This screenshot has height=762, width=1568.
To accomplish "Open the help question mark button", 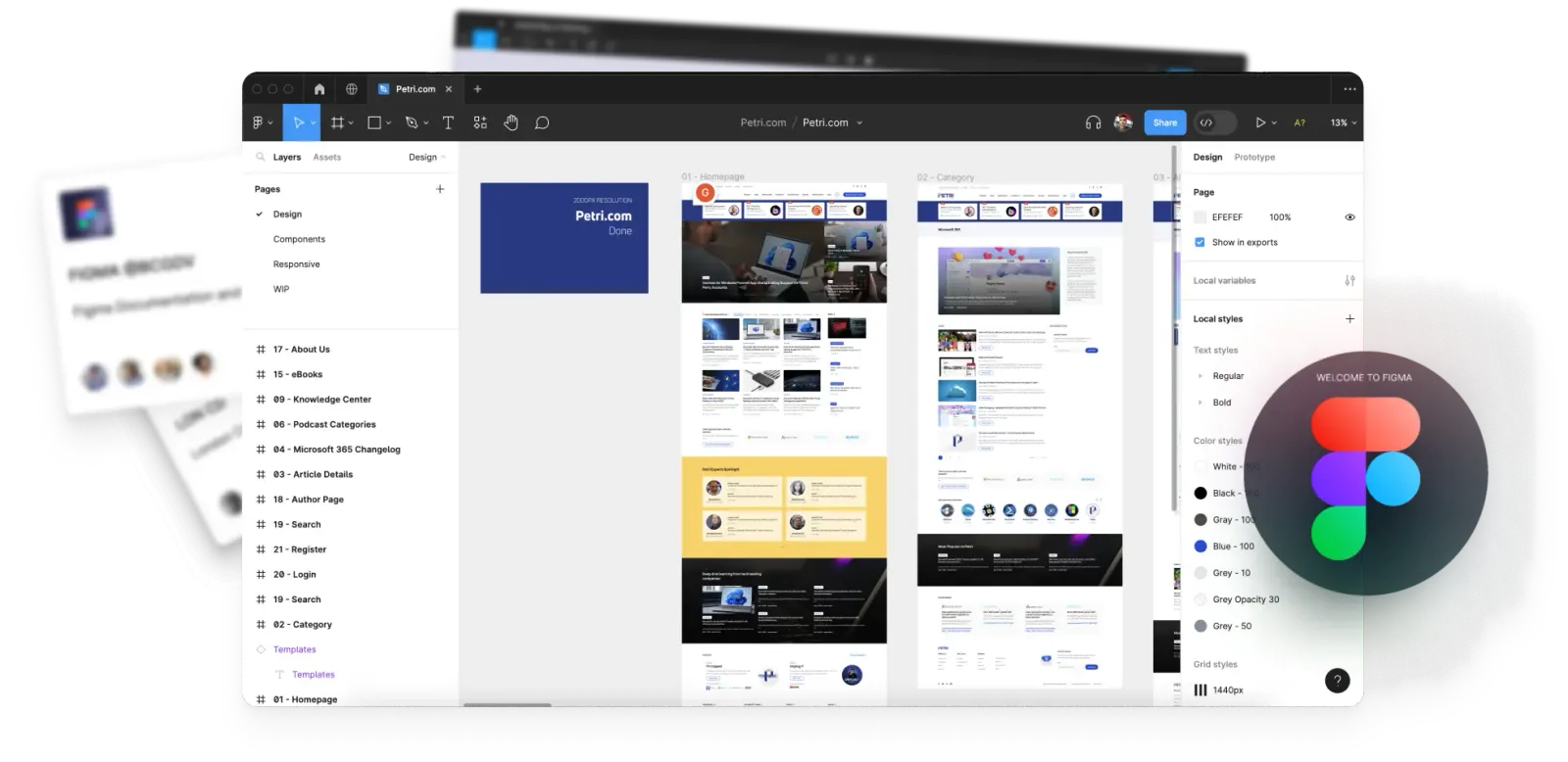I will pos(1338,681).
